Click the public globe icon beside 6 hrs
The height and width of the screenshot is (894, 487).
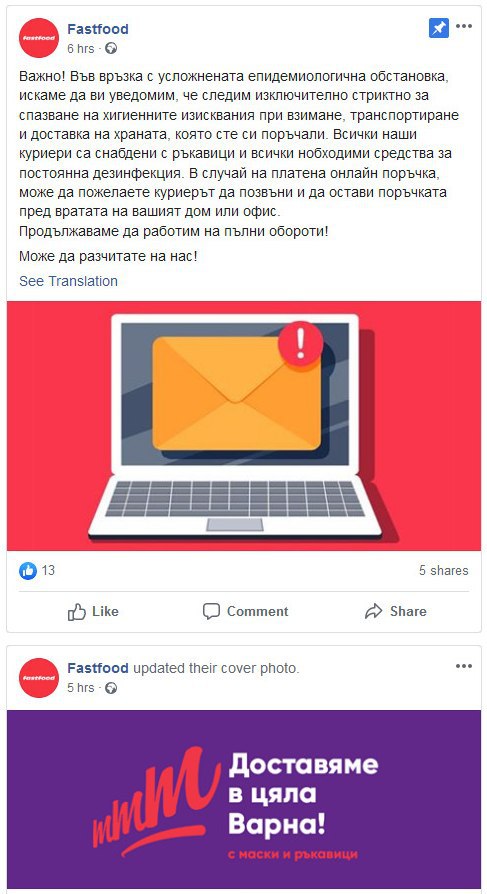point(111,49)
